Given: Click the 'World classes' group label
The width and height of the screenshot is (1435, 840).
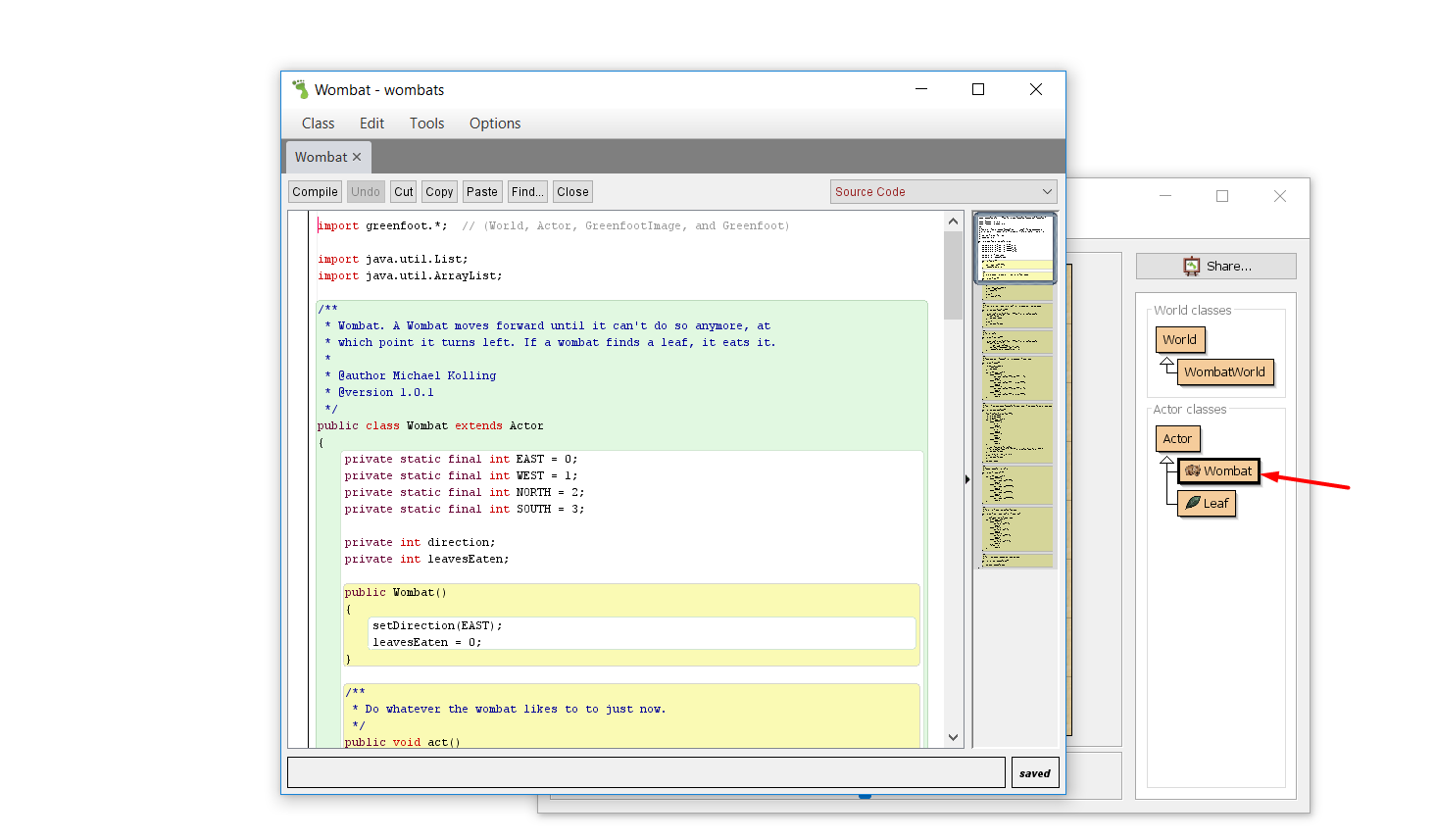Looking at the screenshot, I should click(x=1192, y=311).
